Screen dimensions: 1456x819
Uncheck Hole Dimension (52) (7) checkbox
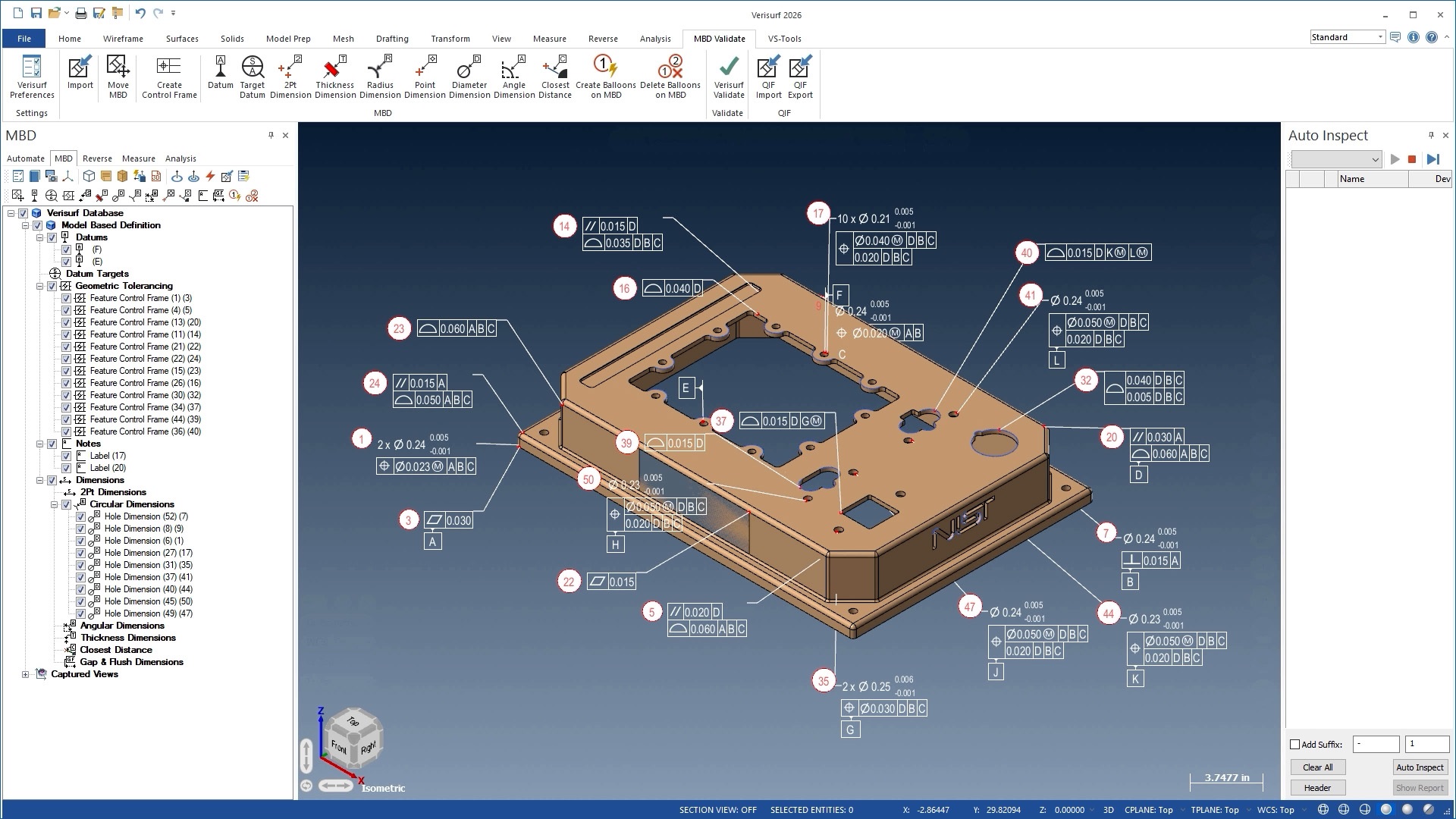coord(80,516)
